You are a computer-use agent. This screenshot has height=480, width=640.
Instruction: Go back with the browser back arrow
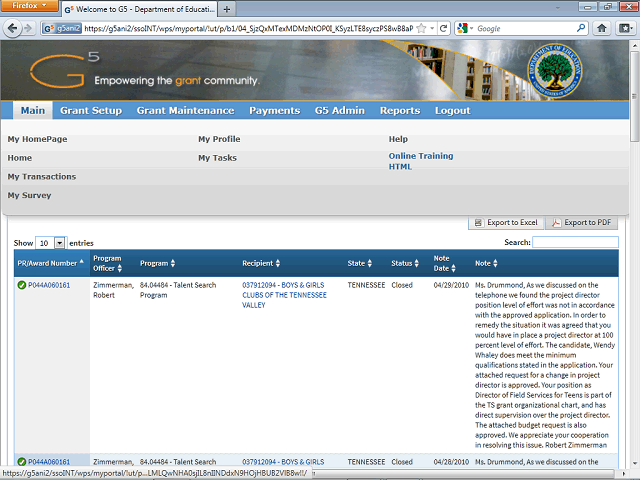12,28
